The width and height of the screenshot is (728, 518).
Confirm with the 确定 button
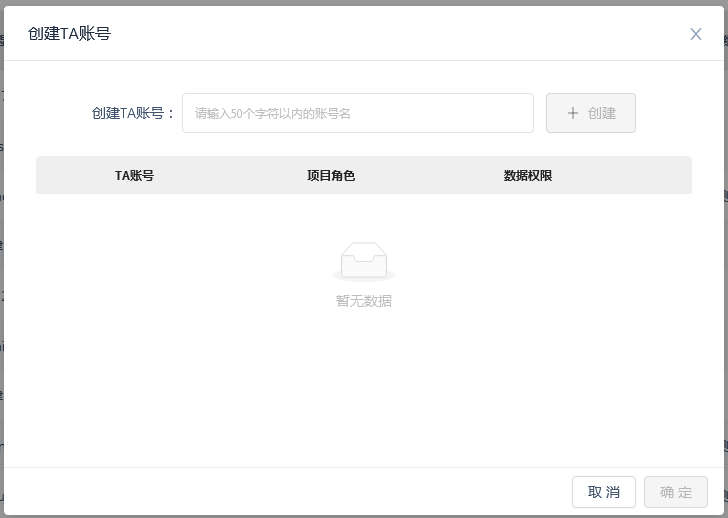(x=676, y=492)
